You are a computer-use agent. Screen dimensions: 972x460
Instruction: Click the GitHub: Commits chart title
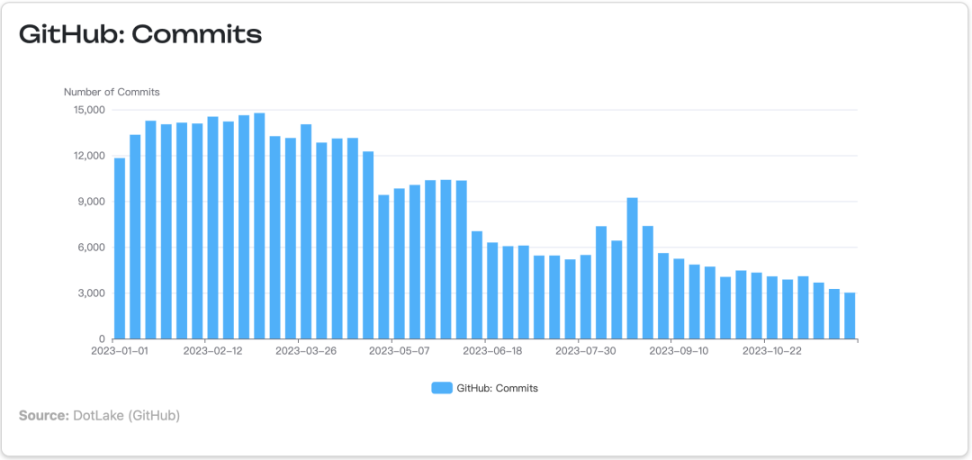point(141,34)
